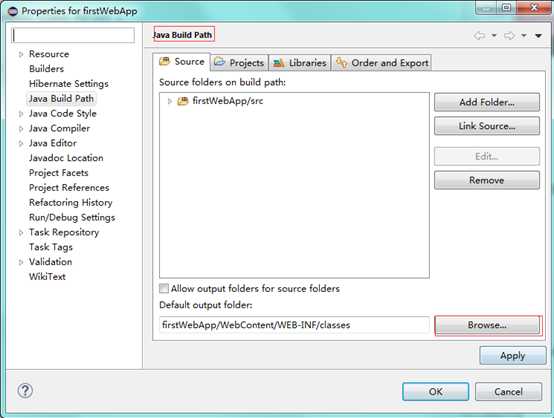The width and height of the screenshot is (554, 418).
Task: Select Javadoc Location tree item
Action: coord(66,158)
